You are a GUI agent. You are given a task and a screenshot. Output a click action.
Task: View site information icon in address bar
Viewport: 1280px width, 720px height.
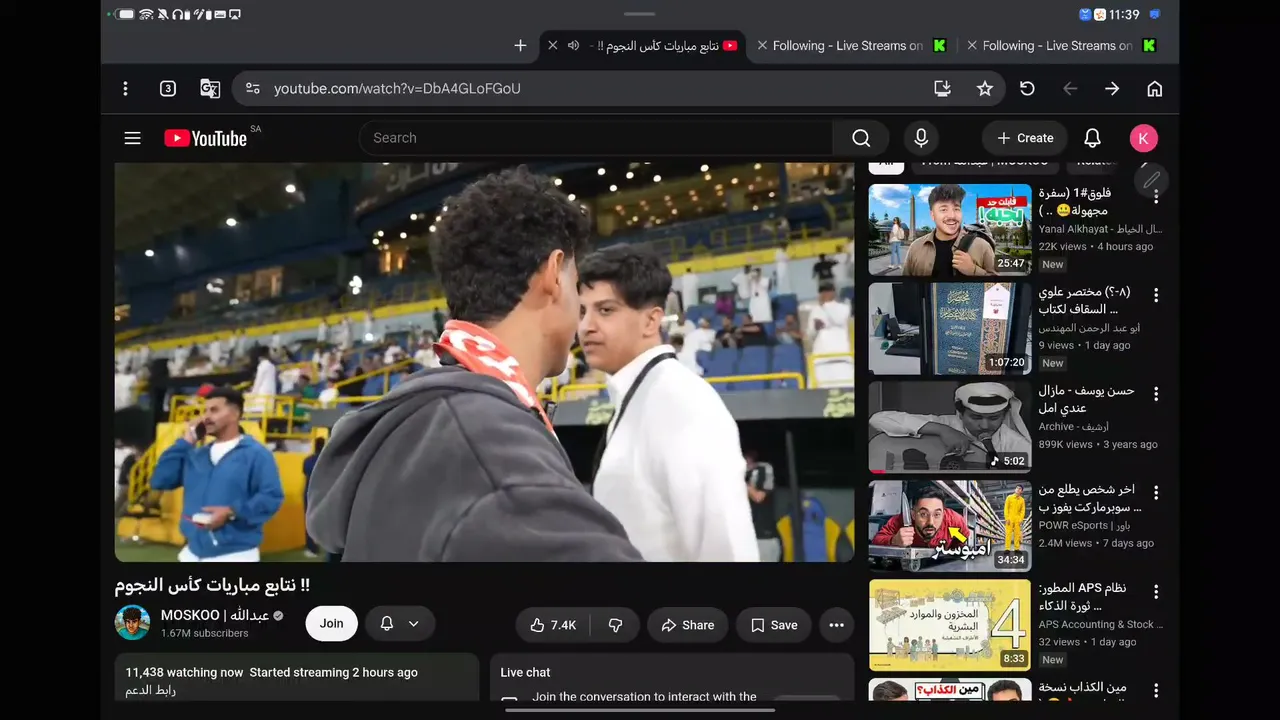pos(253,89)
